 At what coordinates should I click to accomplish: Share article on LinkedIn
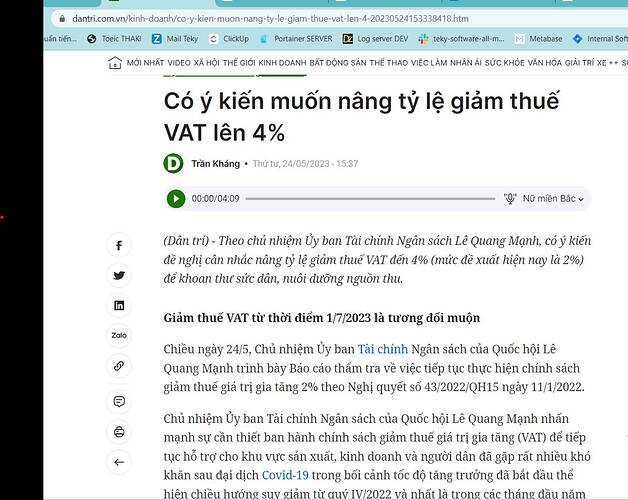point(119,306)
